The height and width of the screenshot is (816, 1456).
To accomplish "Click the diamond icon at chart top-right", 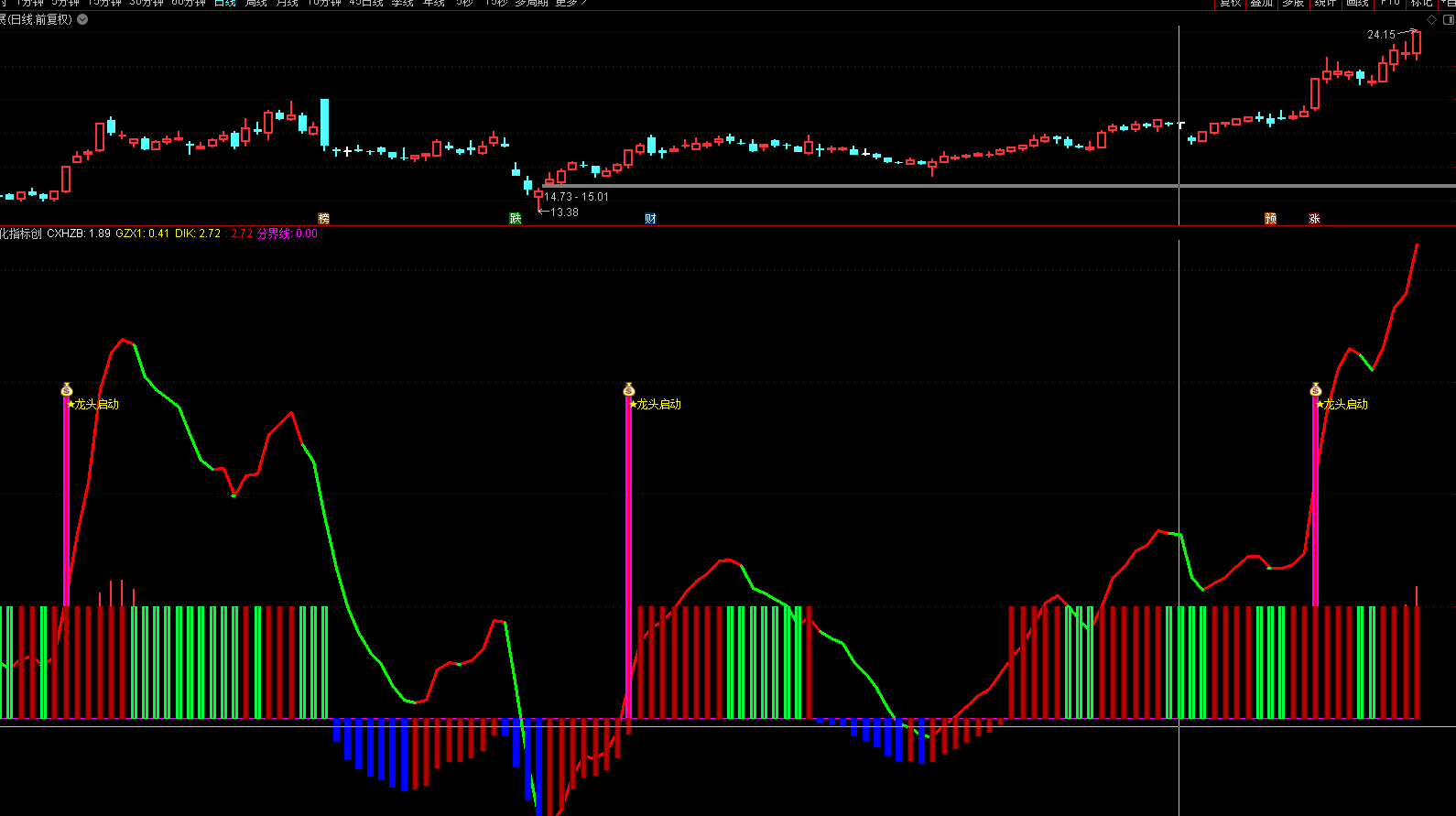I will [x=1431, y=19].
